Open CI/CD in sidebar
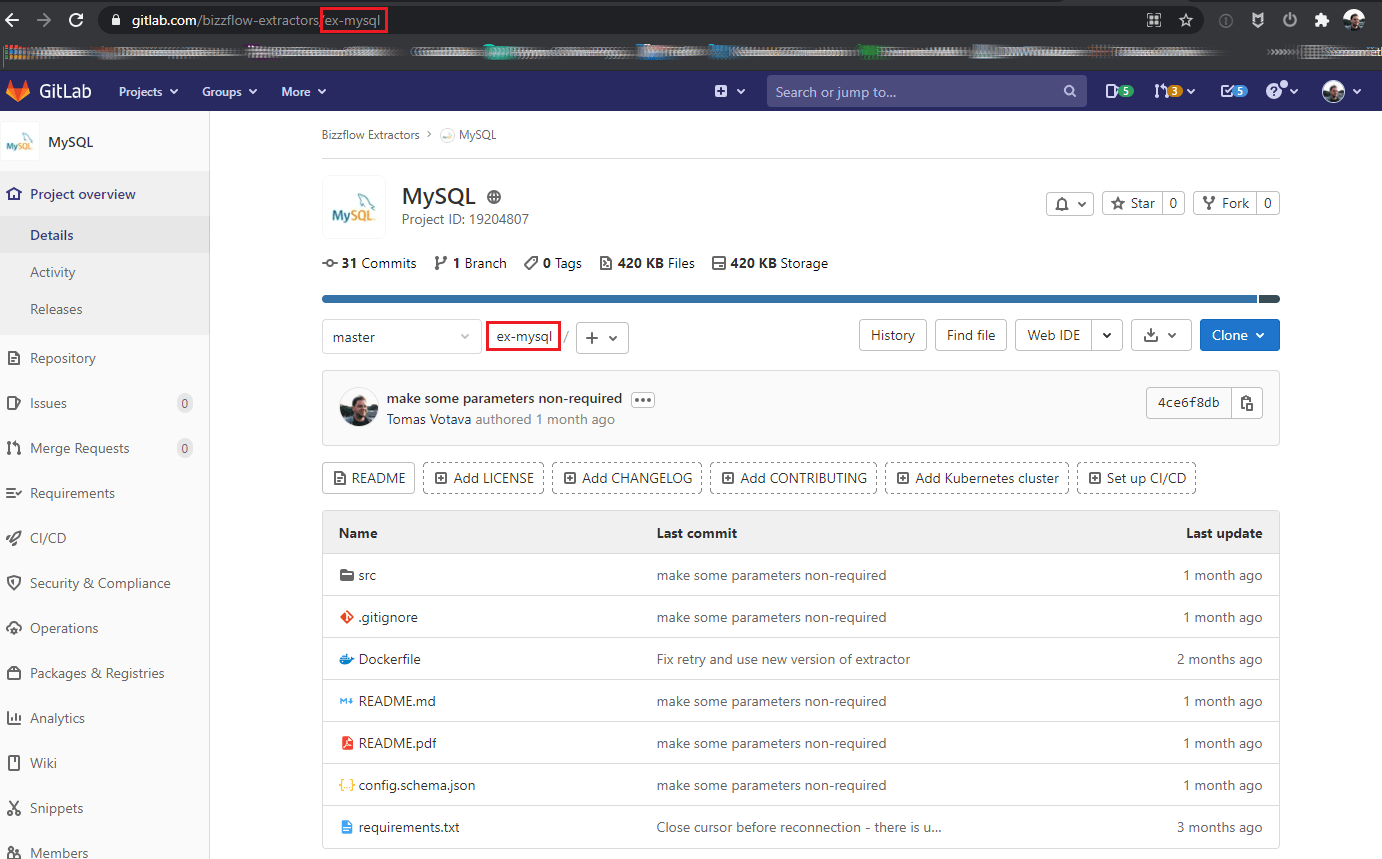This screenshot has width=1382, height=859. (105, 538)
